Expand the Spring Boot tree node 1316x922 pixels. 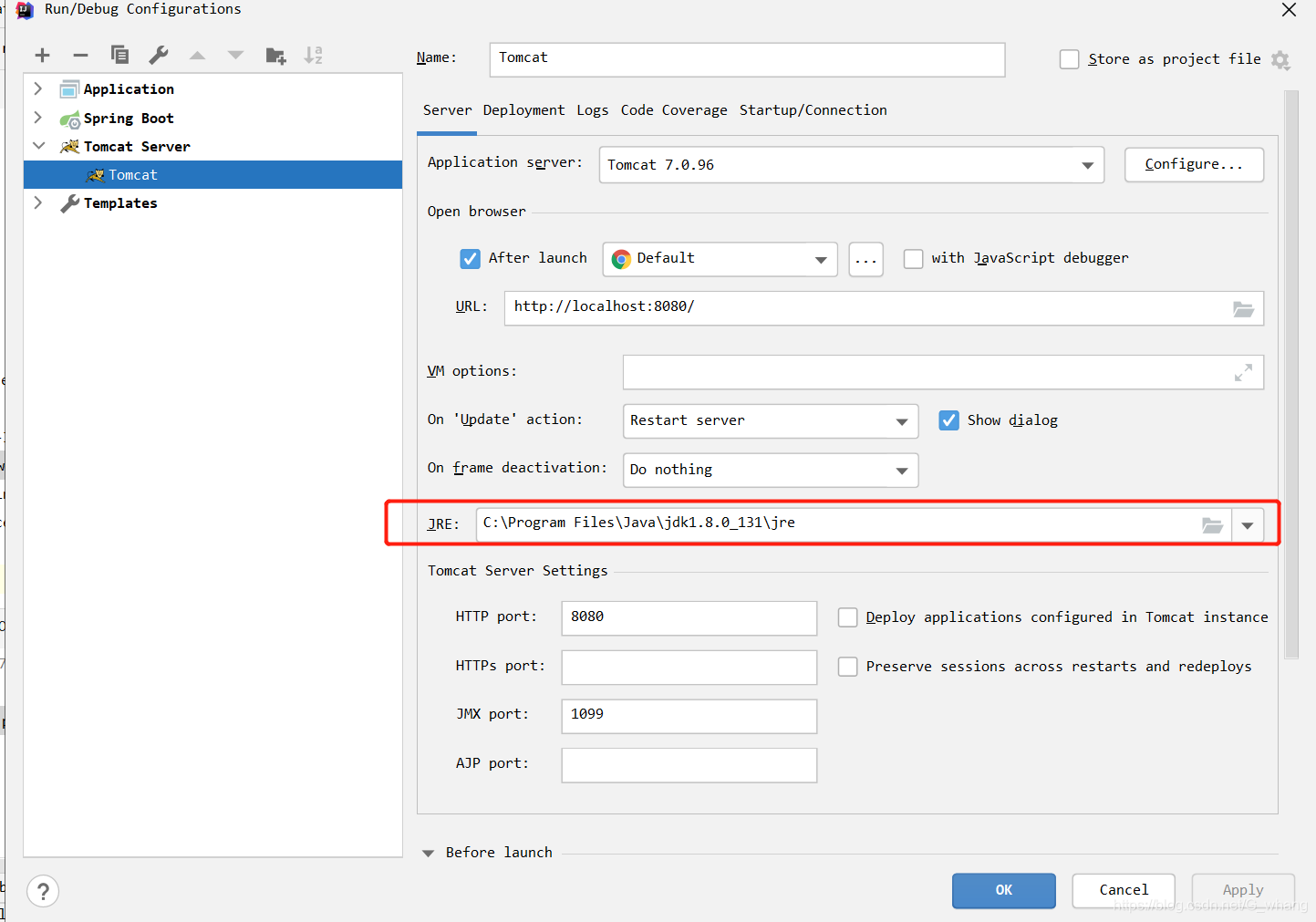37,118
